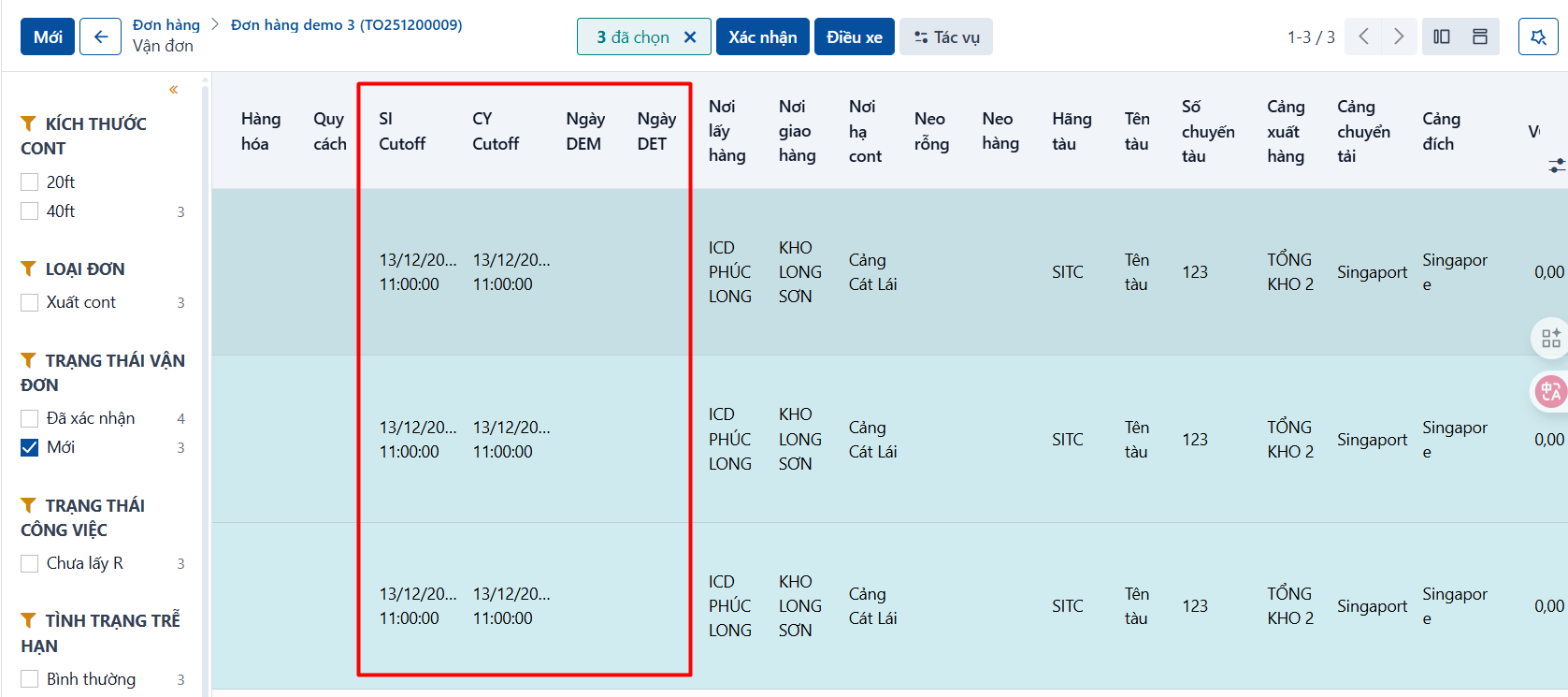Sort by Ngày DEM column header
Viewport: 1568px width, 697px height.
tap(585, 131)
